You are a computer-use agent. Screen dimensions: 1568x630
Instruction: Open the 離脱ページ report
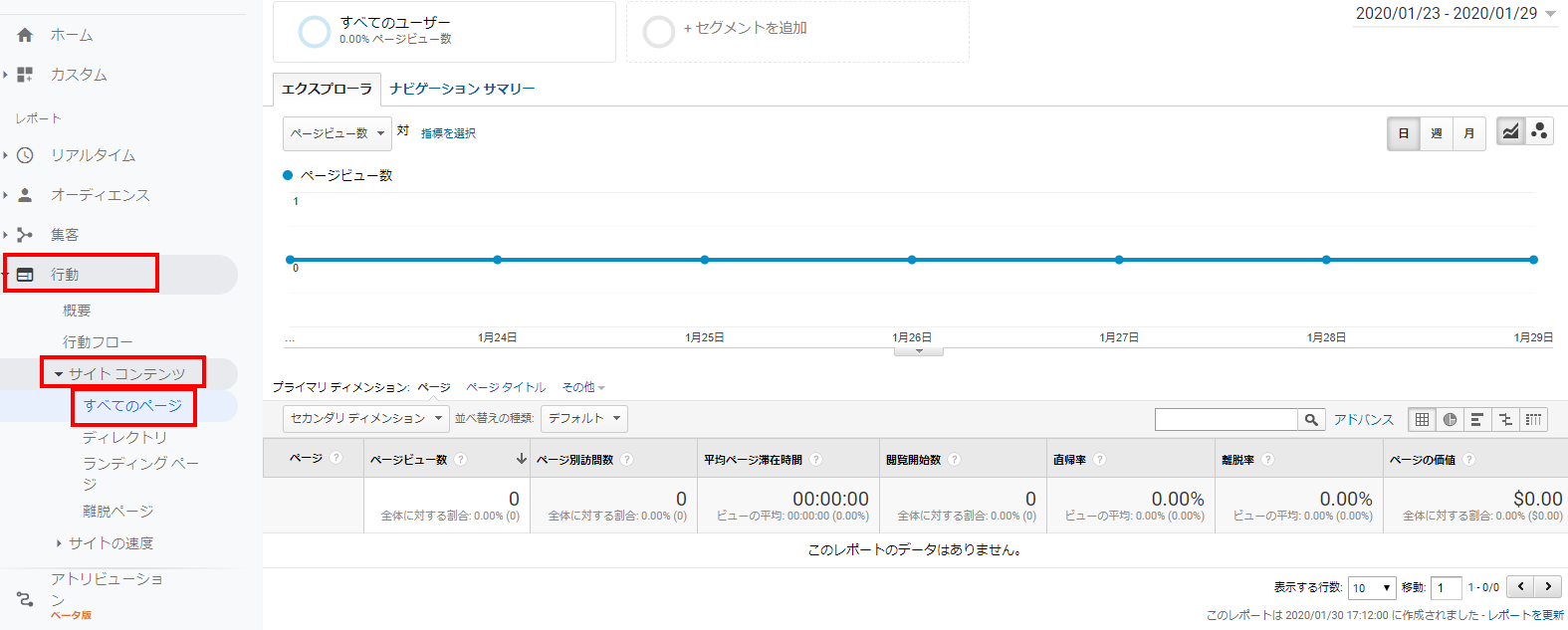(x=117, y=512)
